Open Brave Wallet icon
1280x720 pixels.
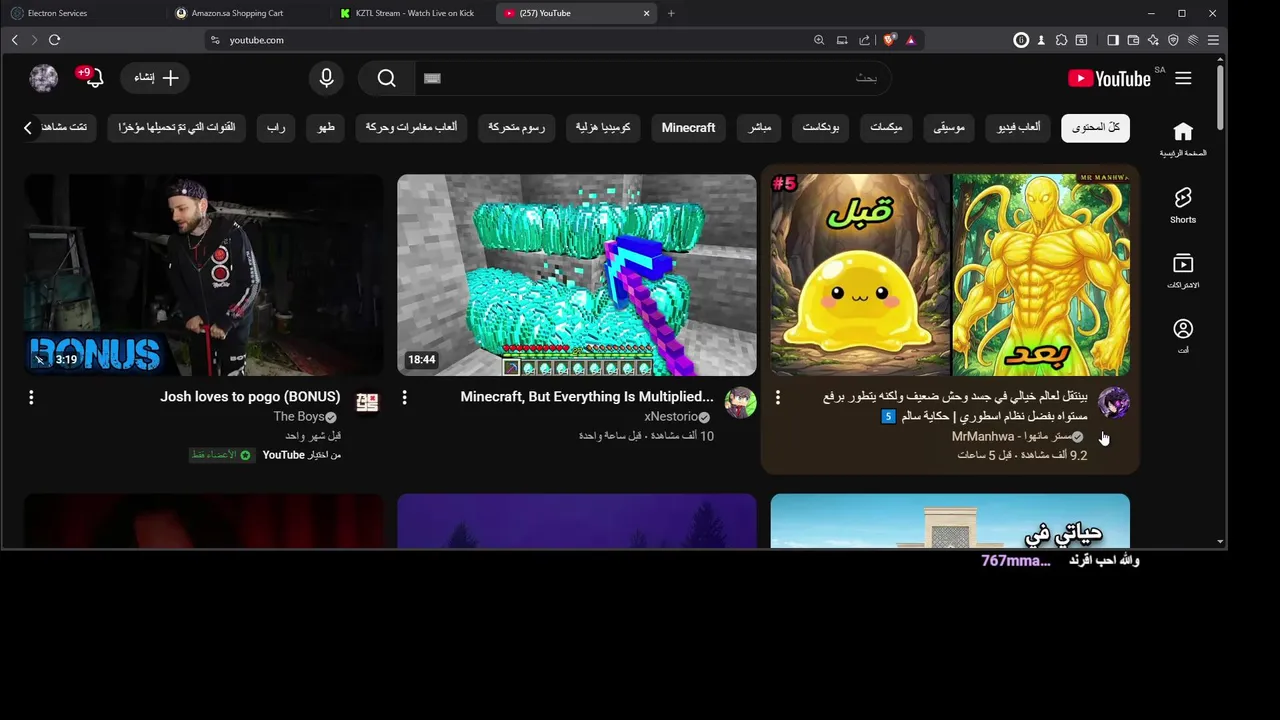pyautogui.click(x=1133, y=40)
